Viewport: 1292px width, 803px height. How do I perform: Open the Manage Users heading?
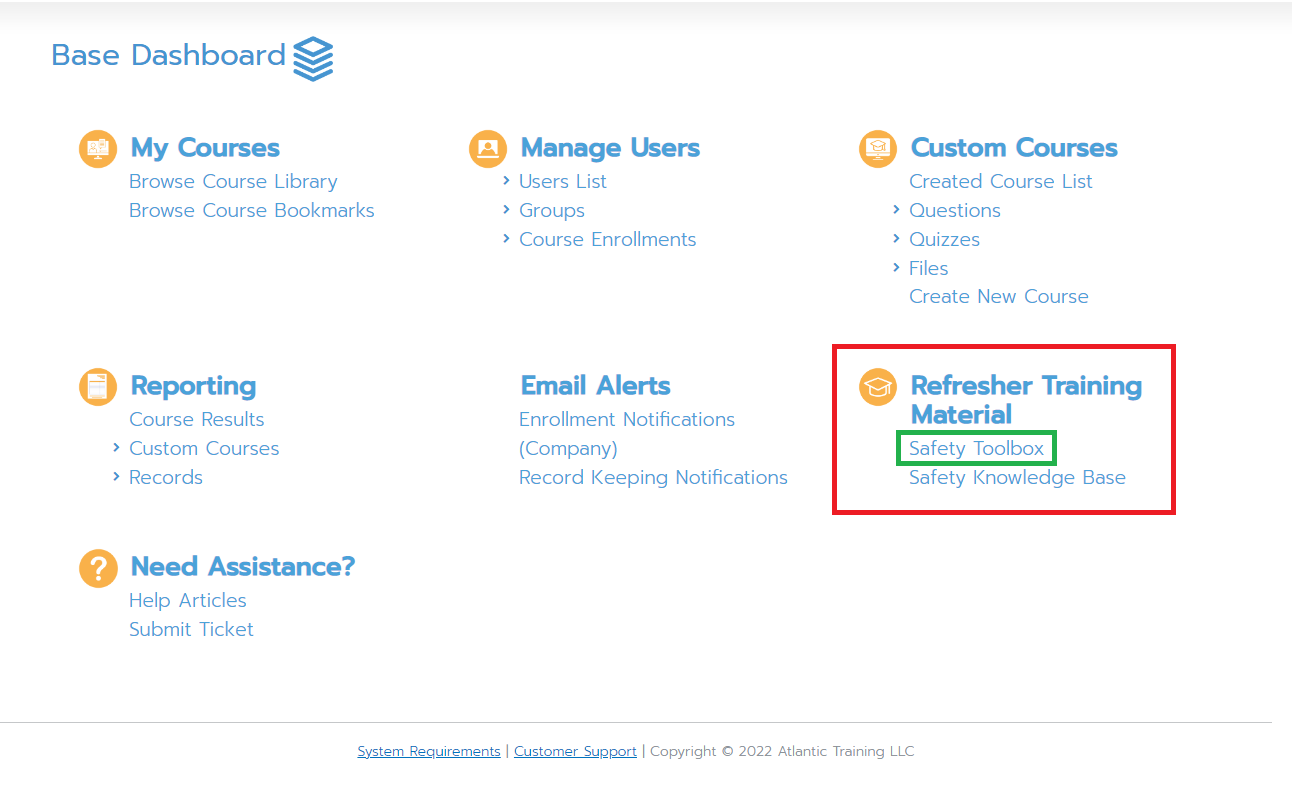610,148
